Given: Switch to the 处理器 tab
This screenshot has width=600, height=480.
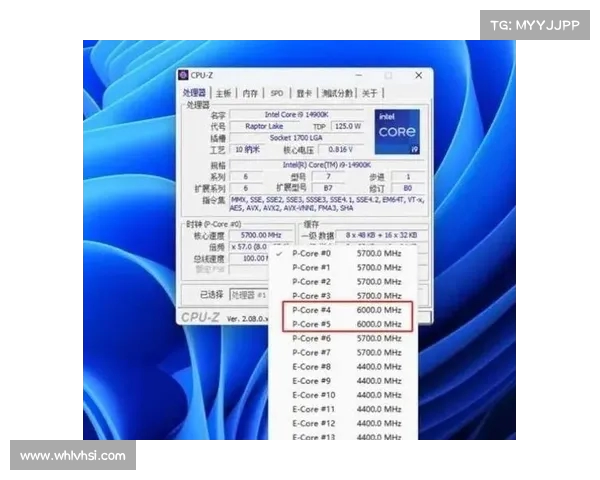Looking at the screenshot, I should 194,93.
